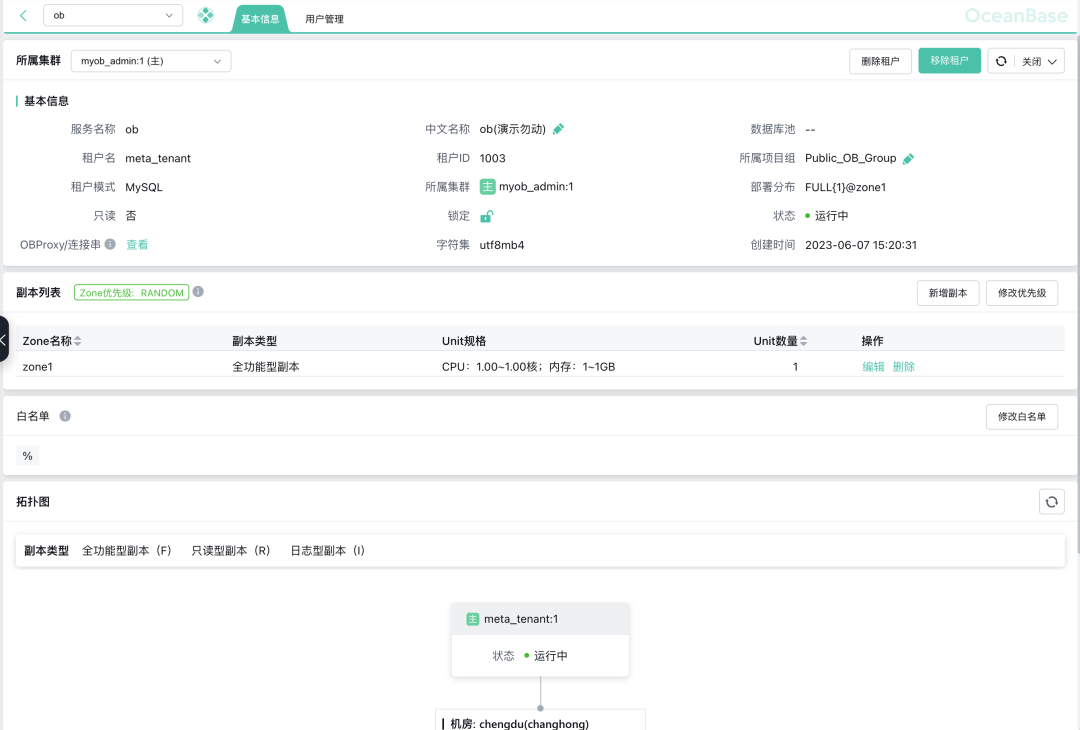
Task: Click the % whitelist entry
Action: coord(28,456)
